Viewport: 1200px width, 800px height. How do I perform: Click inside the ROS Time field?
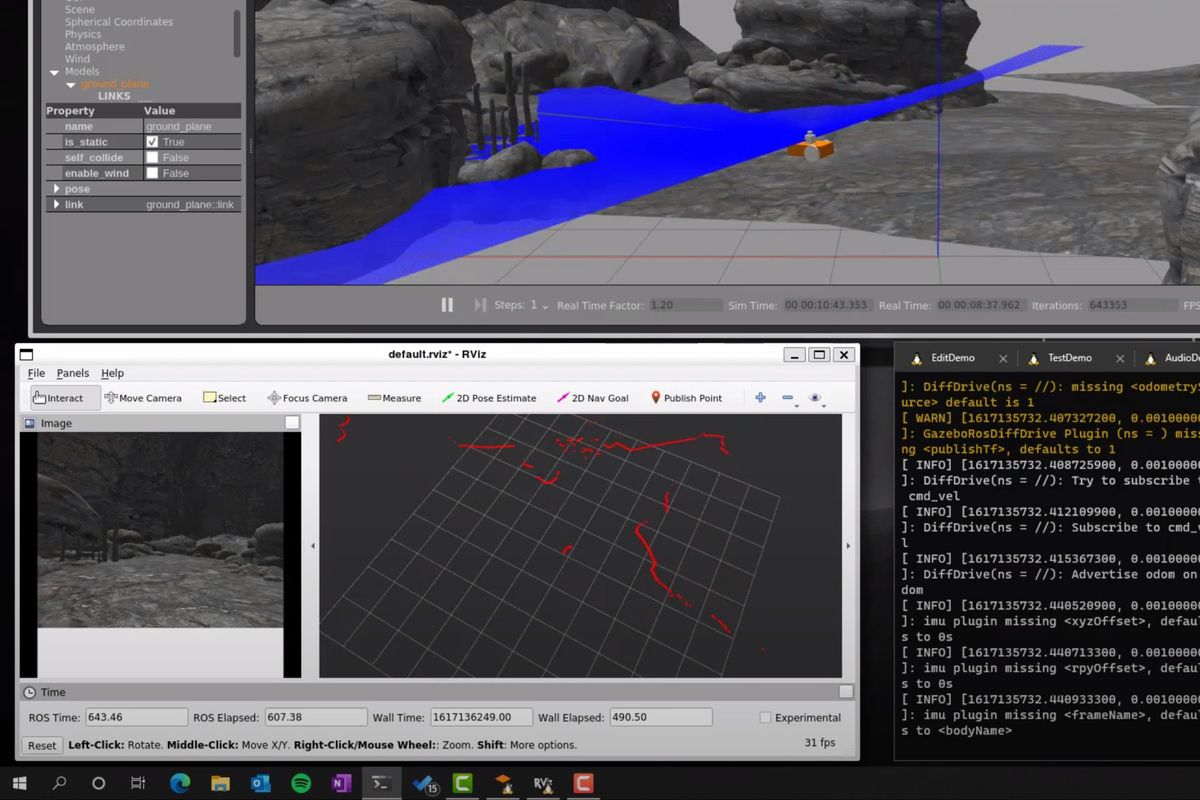tap(136, 717)
